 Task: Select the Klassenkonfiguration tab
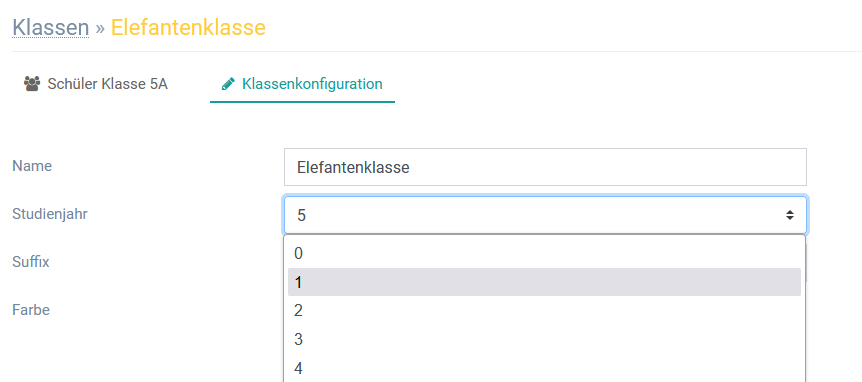pyautogui.click(x=302, y=84)
